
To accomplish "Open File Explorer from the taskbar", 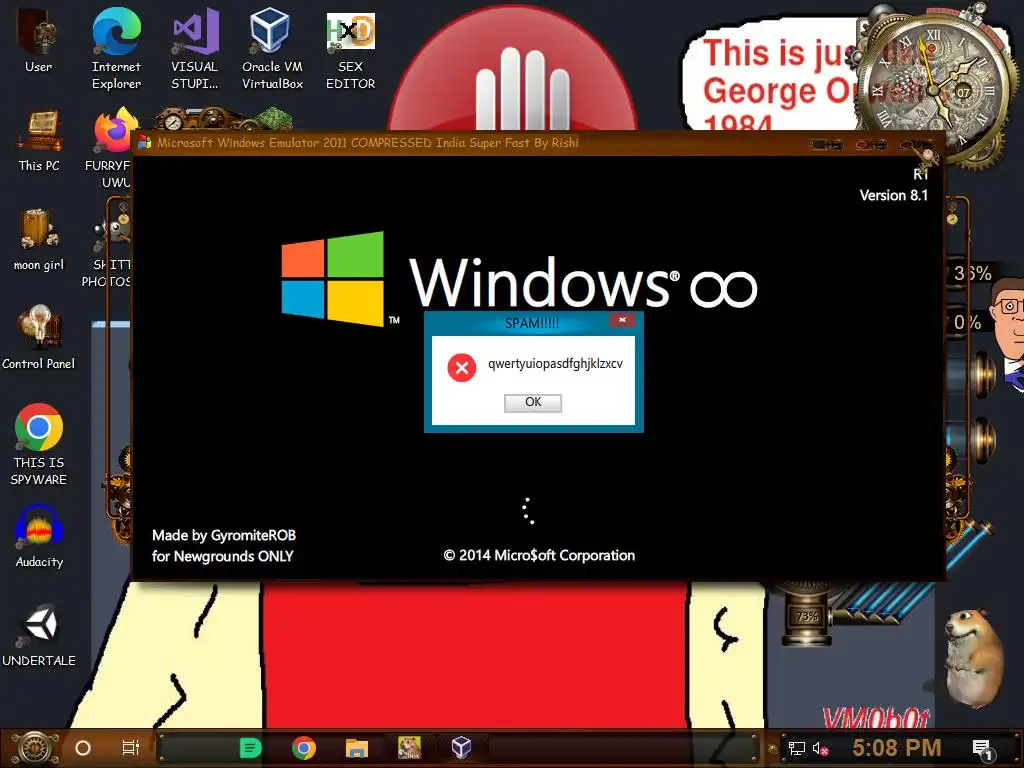I will [x=357, y=748].
